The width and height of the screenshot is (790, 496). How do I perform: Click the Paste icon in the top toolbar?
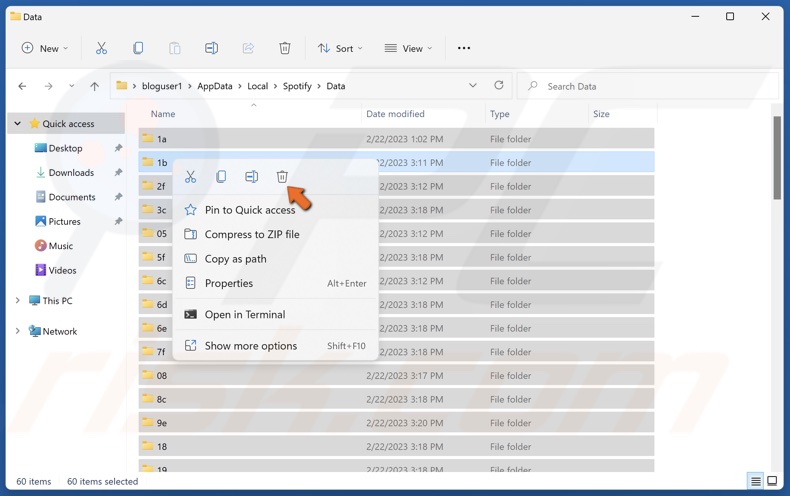[x=174, y=48]
